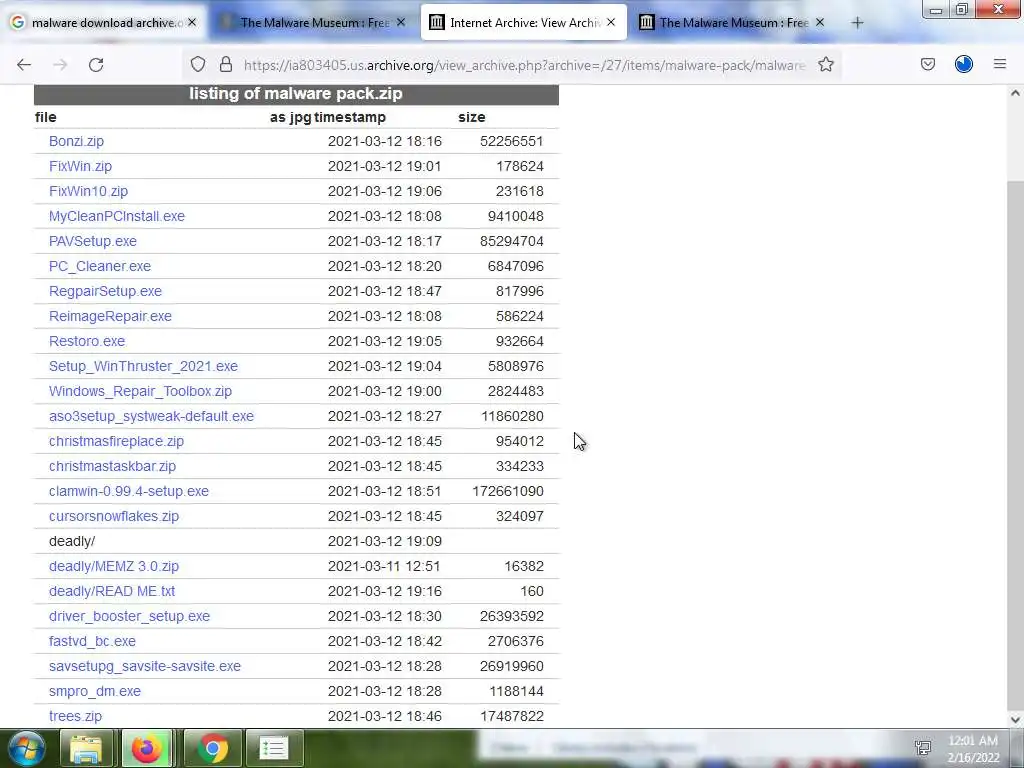
Task: Open savsetupg_savsite-savsite.exe link
Action: (145, 666)
